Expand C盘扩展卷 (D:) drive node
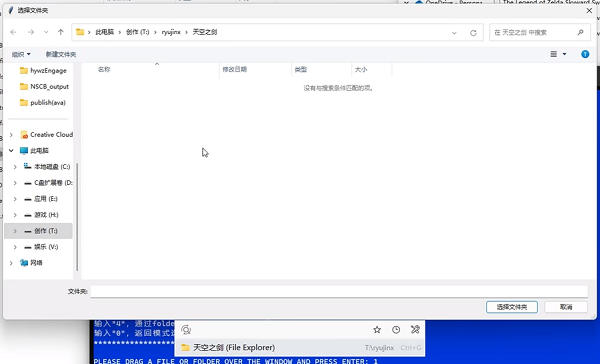 click(x=15, y=183)
